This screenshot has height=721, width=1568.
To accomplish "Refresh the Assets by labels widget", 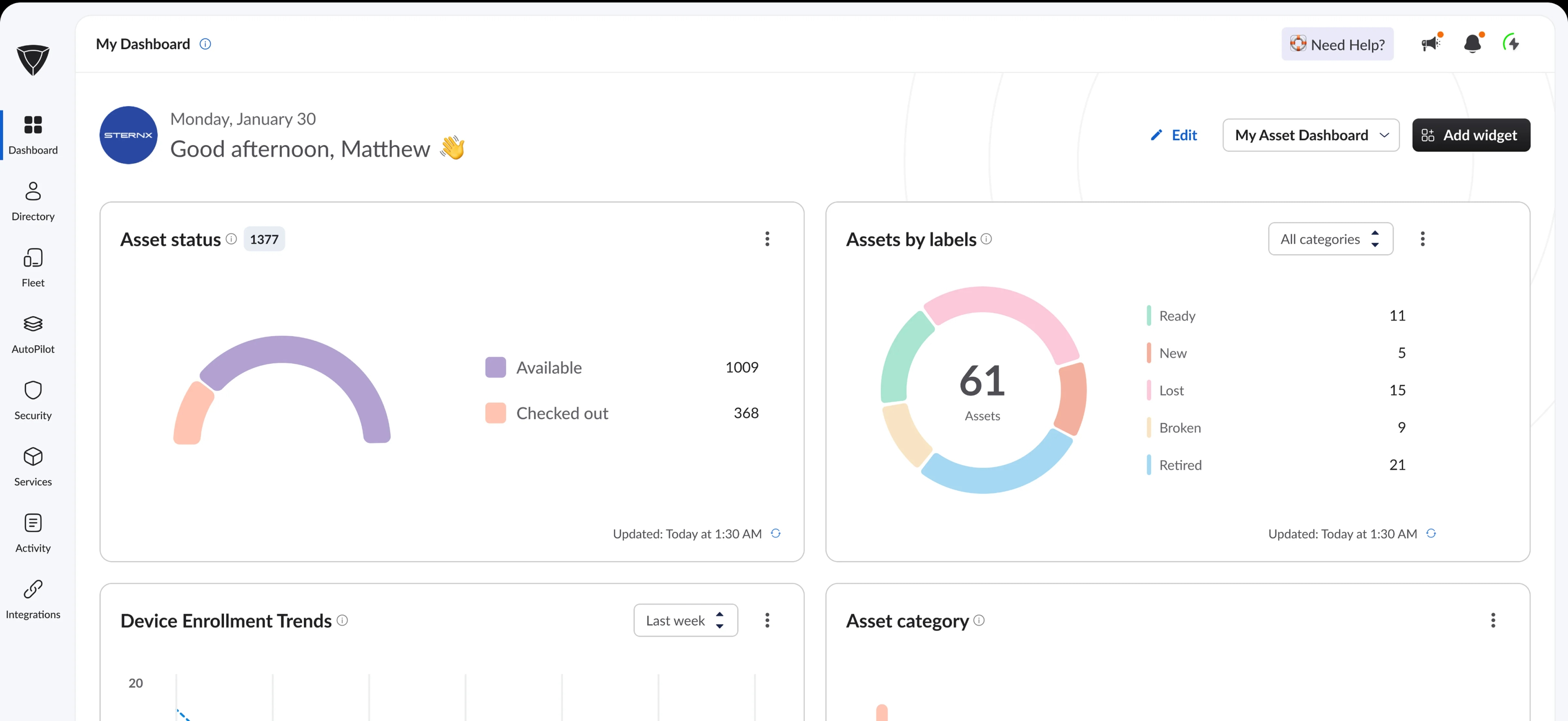I will tap(1430, 534).
